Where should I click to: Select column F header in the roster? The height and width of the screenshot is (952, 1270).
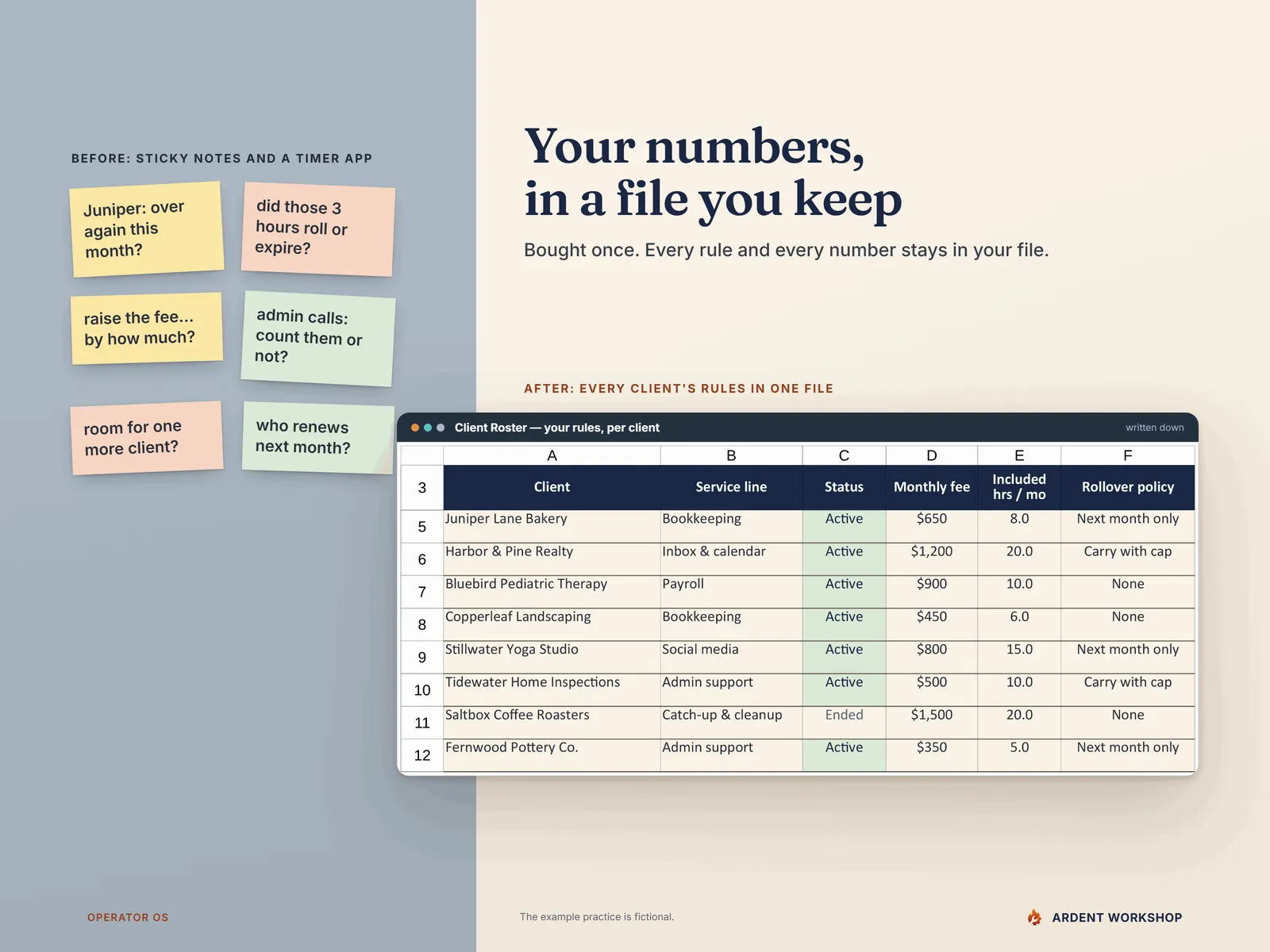click(1127, 455)
